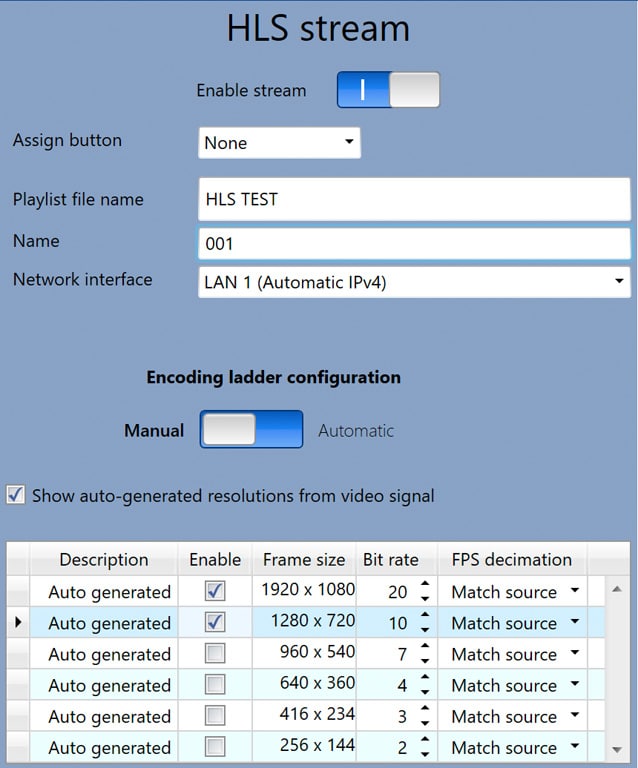The image size is (638, 768).
Task: Open the Assign button dropdown
Action: click(279, 143)
